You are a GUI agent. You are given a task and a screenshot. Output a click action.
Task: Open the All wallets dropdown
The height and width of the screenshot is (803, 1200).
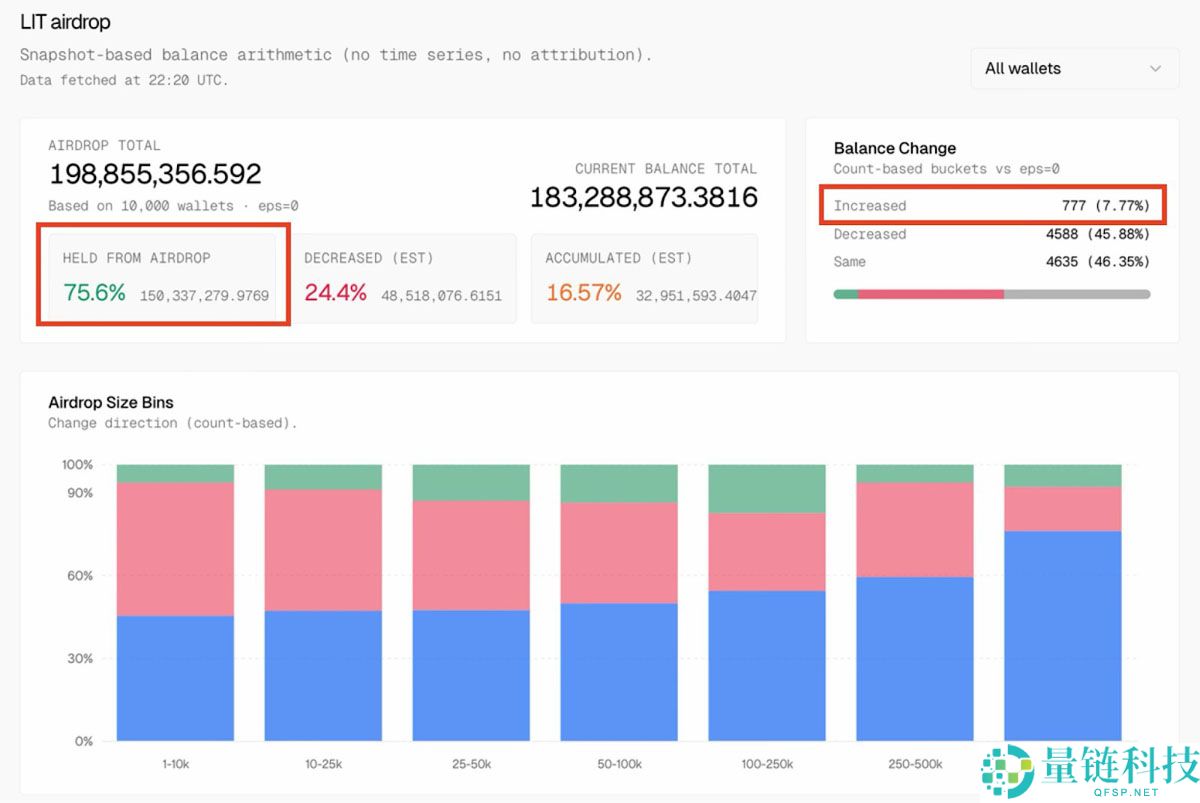pyautogui.click(x=1075, y=69)
